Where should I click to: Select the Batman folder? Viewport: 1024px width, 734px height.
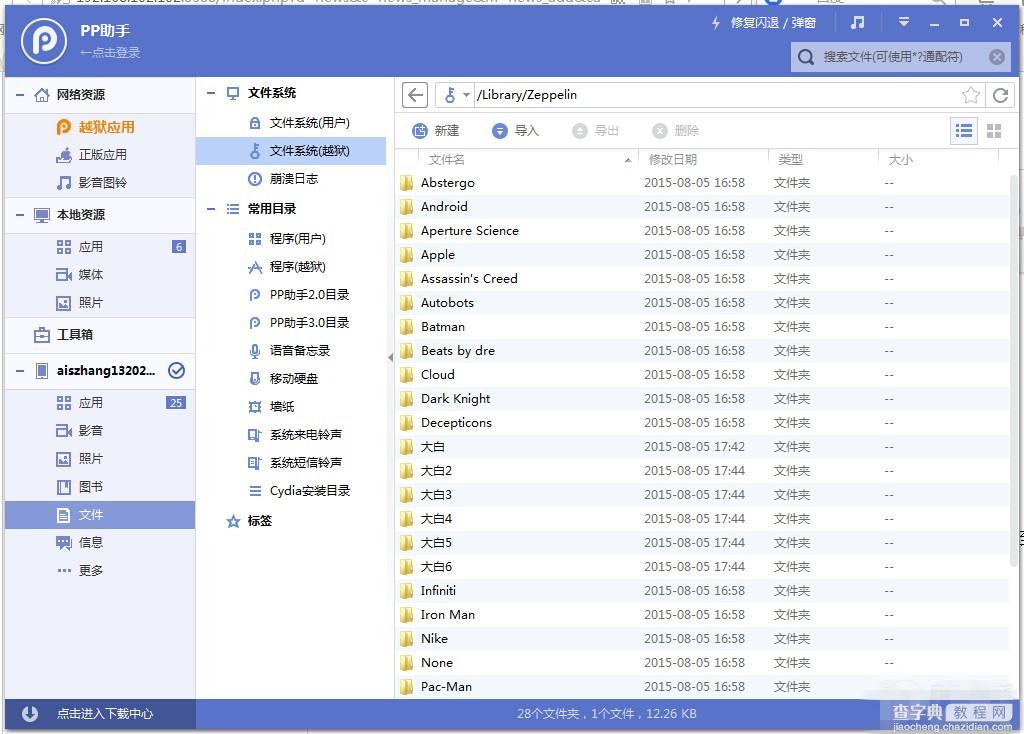click(704, 327)
